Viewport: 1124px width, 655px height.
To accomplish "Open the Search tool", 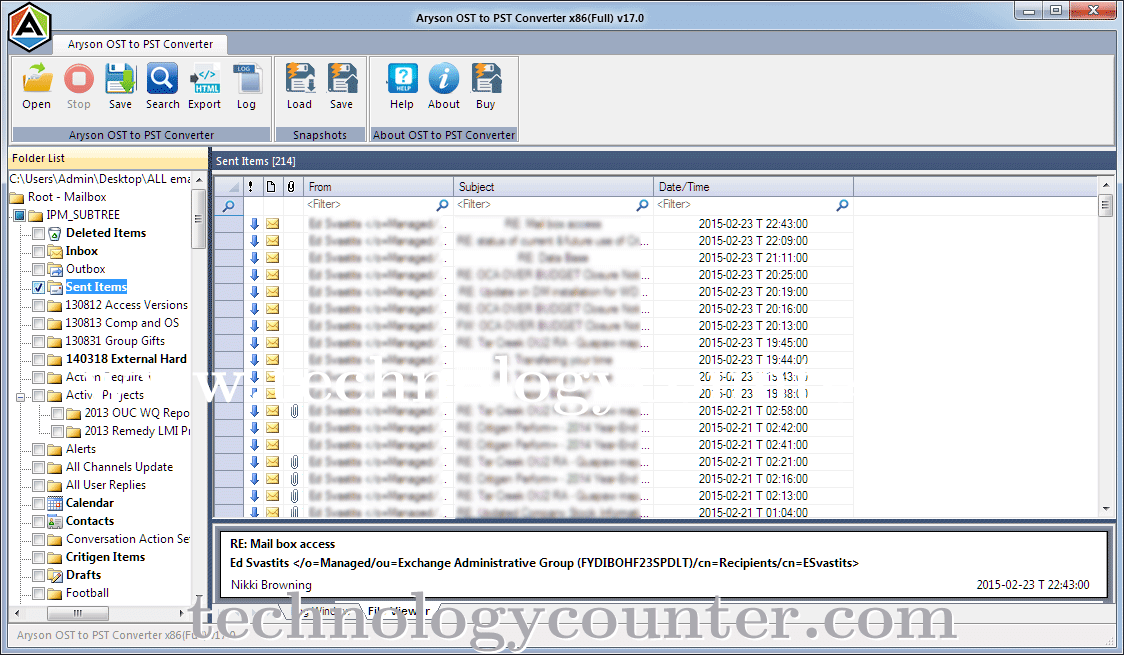I will click(163, 79).
